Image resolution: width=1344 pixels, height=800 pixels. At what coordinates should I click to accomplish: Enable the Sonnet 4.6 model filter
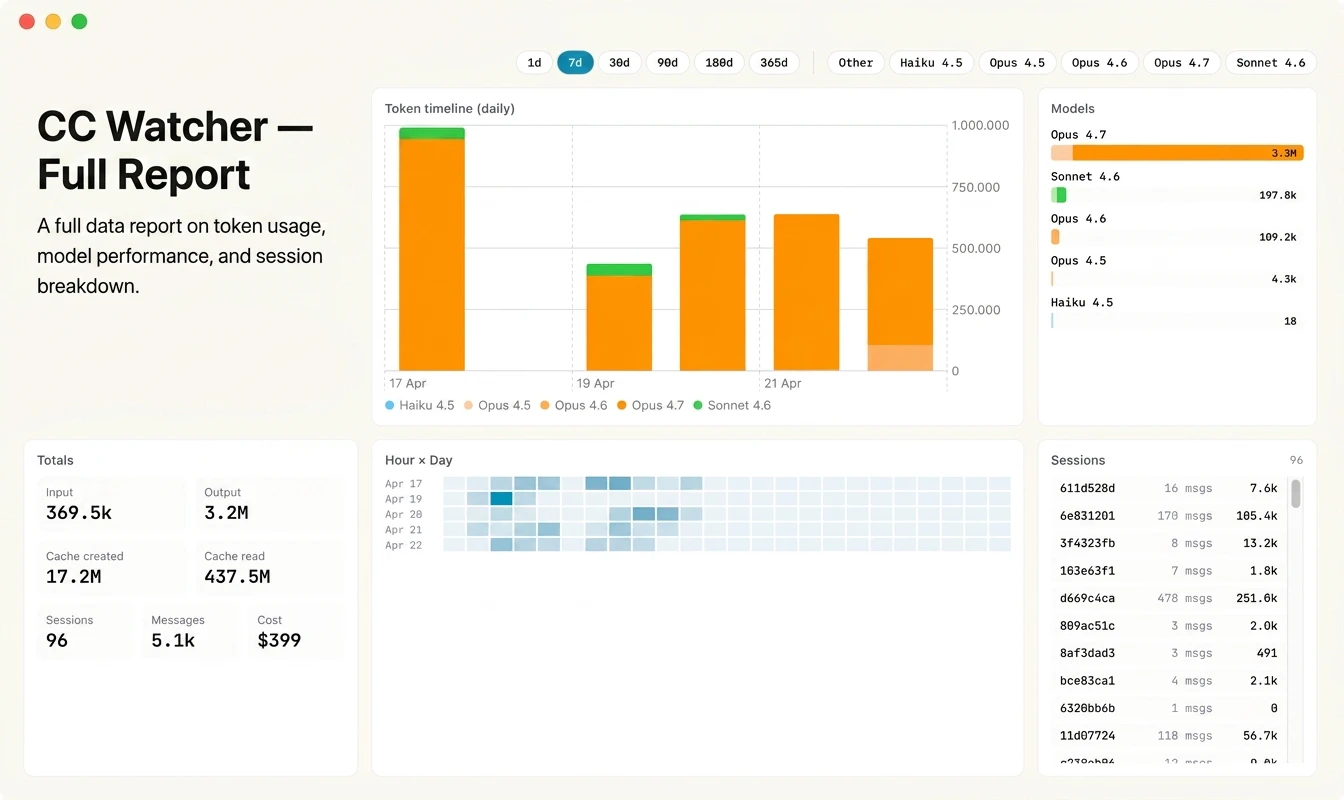pyautogui.click(x=1271, y=62)
